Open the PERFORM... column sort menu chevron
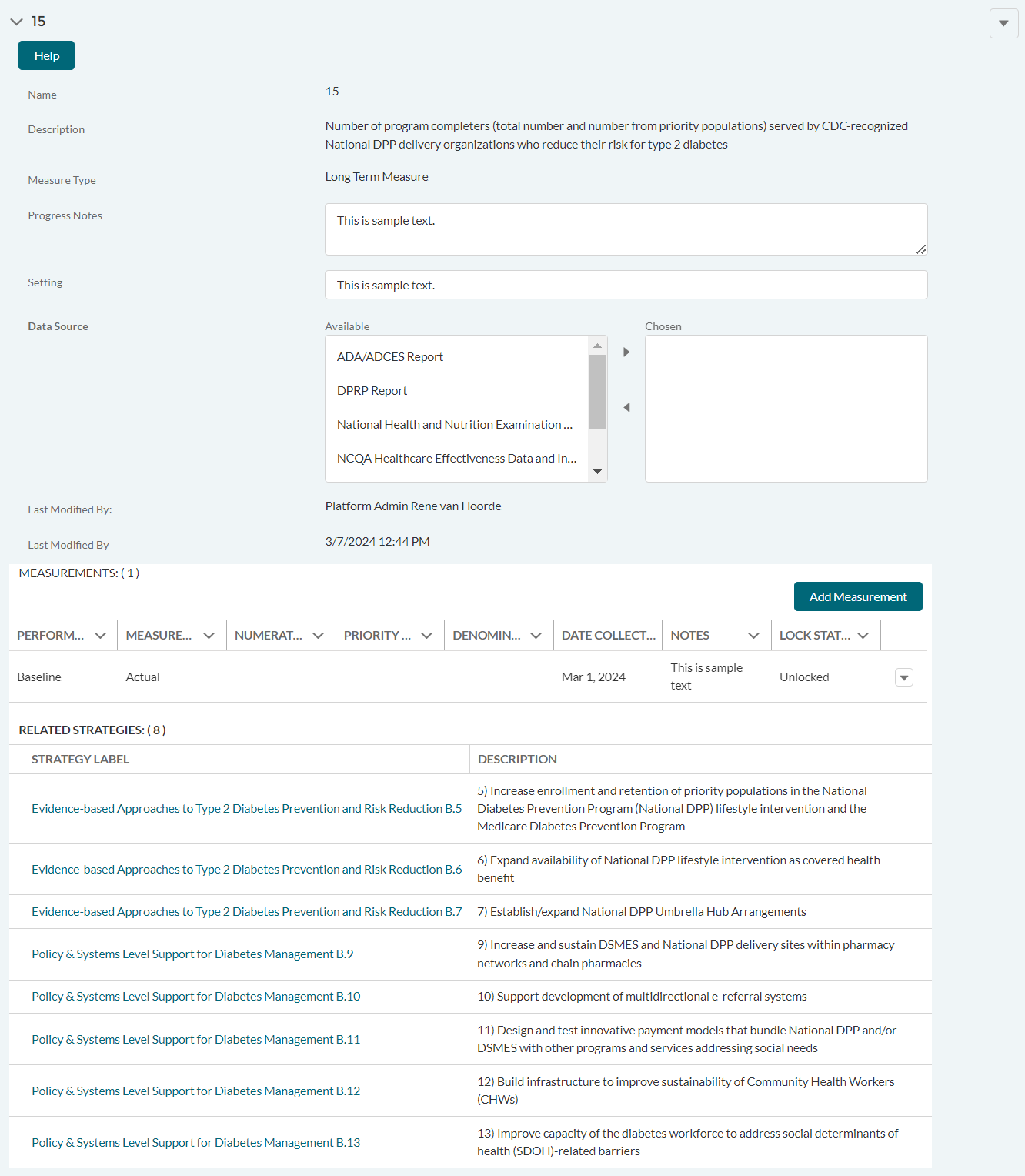Viewport: 1025px width, 1176px height. pos(100,636)
